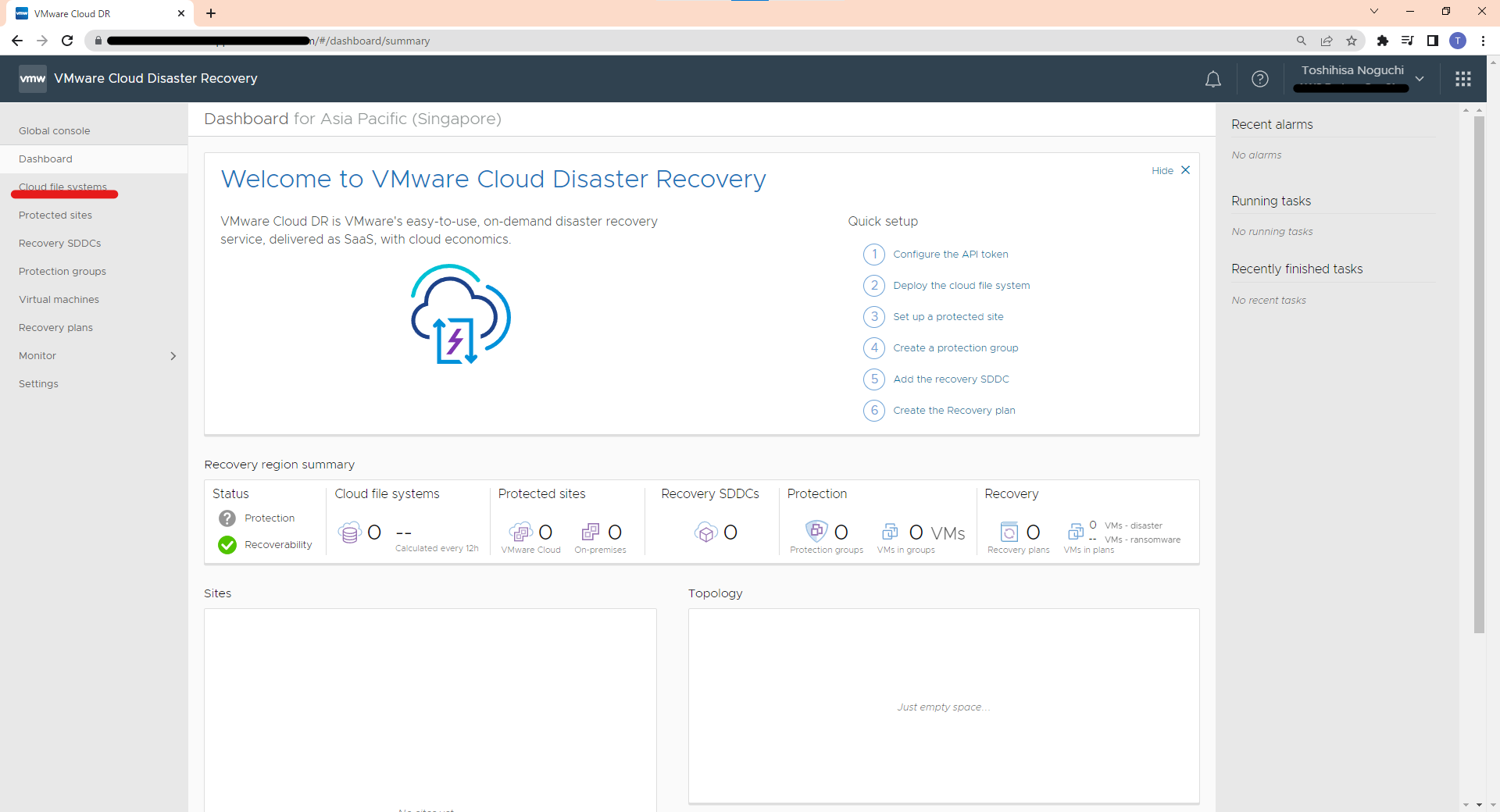Open Recovery plans in sidebar
This screenshot has height=812, width=1500.
[55, 328]
